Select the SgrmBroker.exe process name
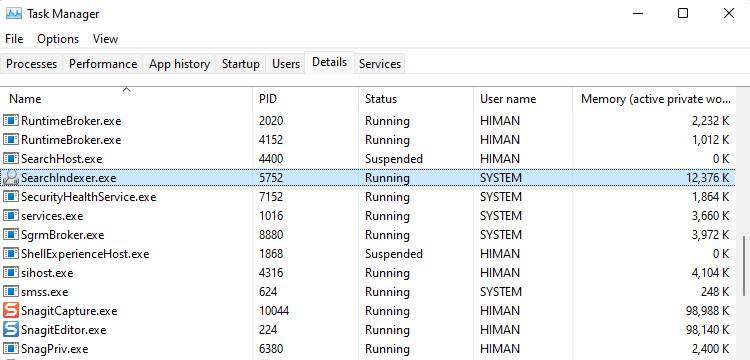 (x=62, y=235)
